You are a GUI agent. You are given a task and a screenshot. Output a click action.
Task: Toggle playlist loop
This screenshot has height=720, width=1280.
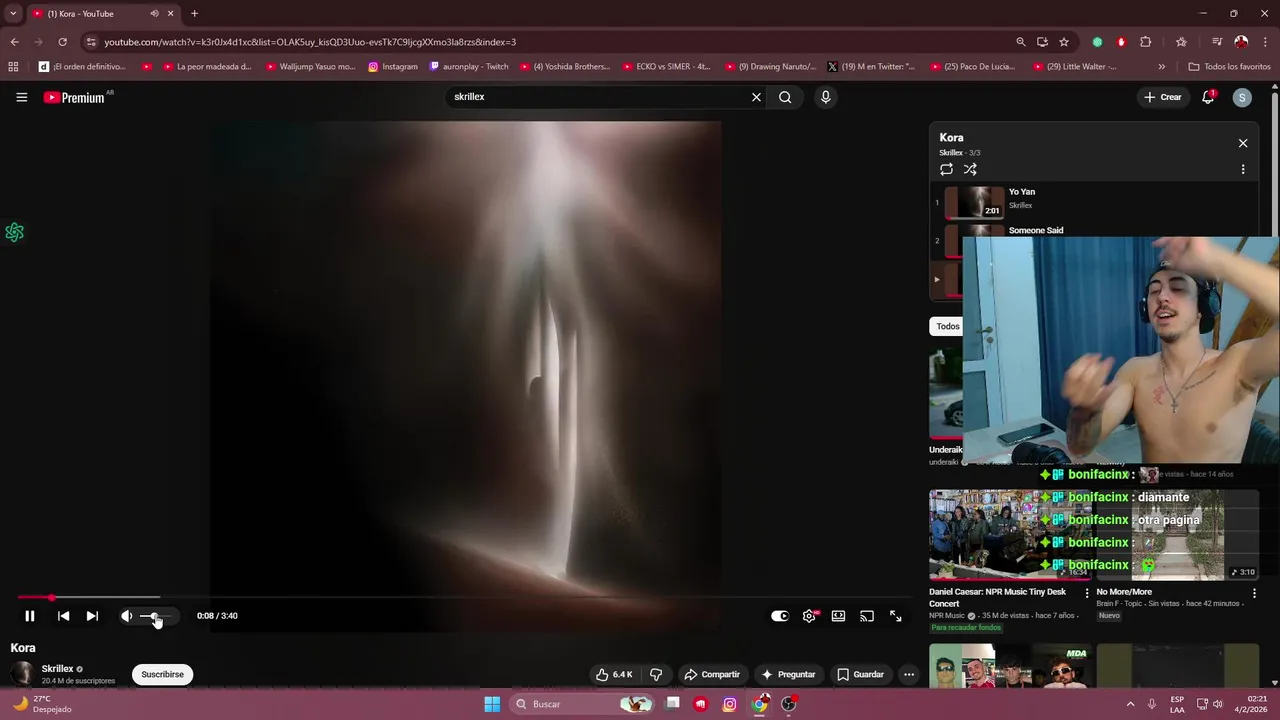click(x=946, y=169)
